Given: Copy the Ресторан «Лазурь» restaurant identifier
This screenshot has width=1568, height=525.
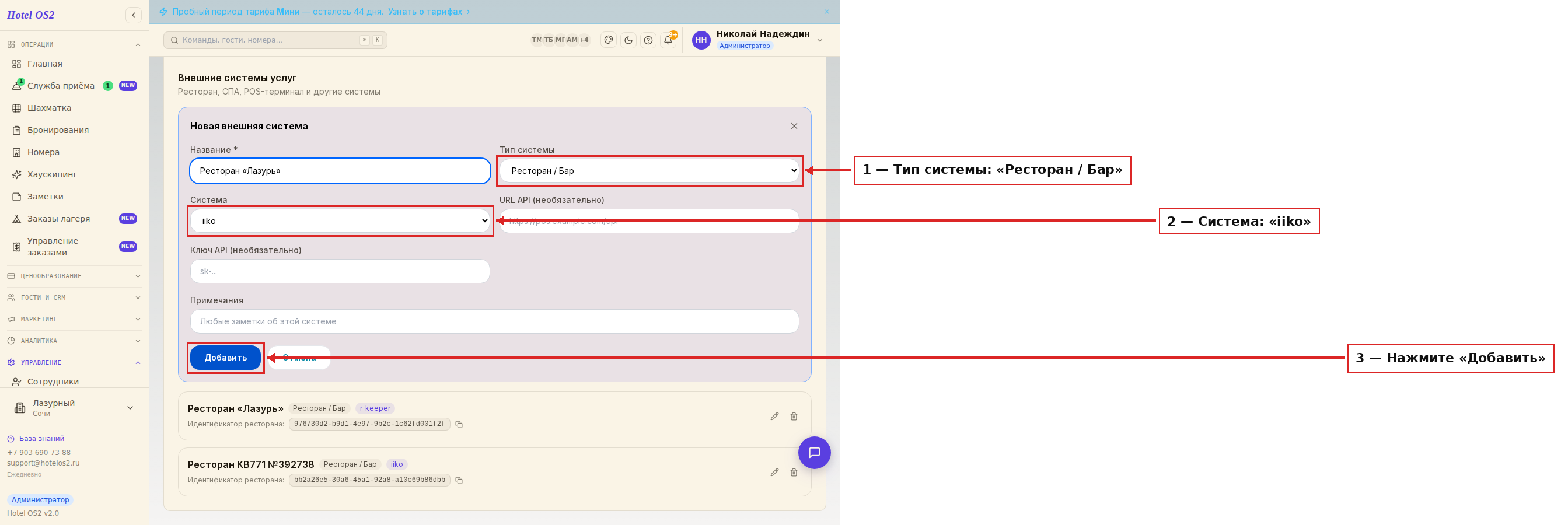Looking at the screenshot, I should [459, 425].
